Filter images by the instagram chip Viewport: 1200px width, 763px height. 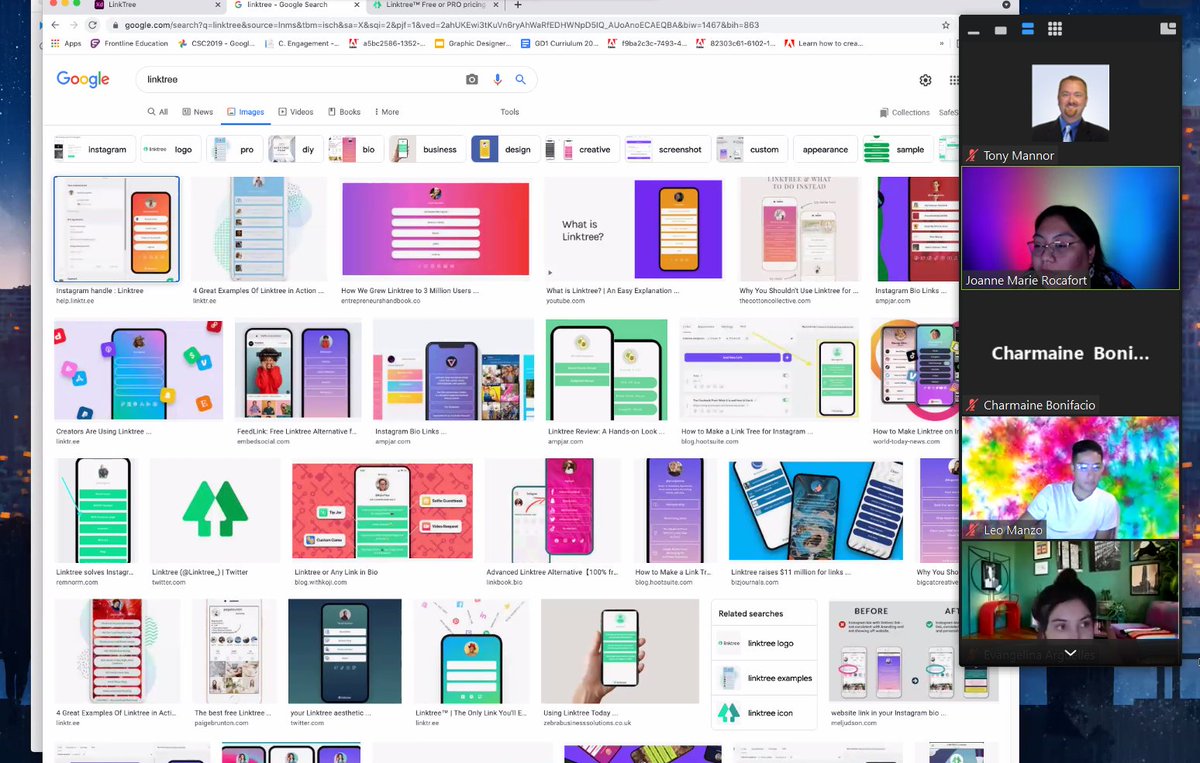pyautogui.click(x=93, y=149)
